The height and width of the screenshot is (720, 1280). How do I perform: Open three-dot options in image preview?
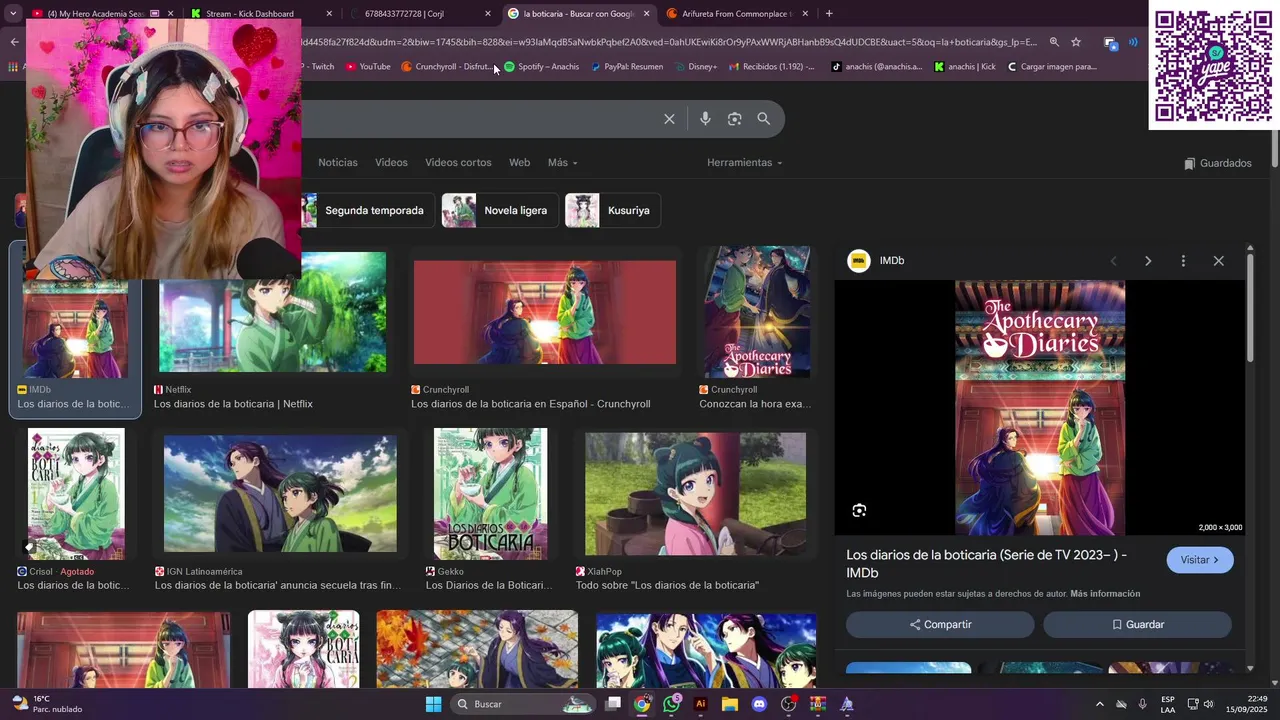coord(1183,261)
